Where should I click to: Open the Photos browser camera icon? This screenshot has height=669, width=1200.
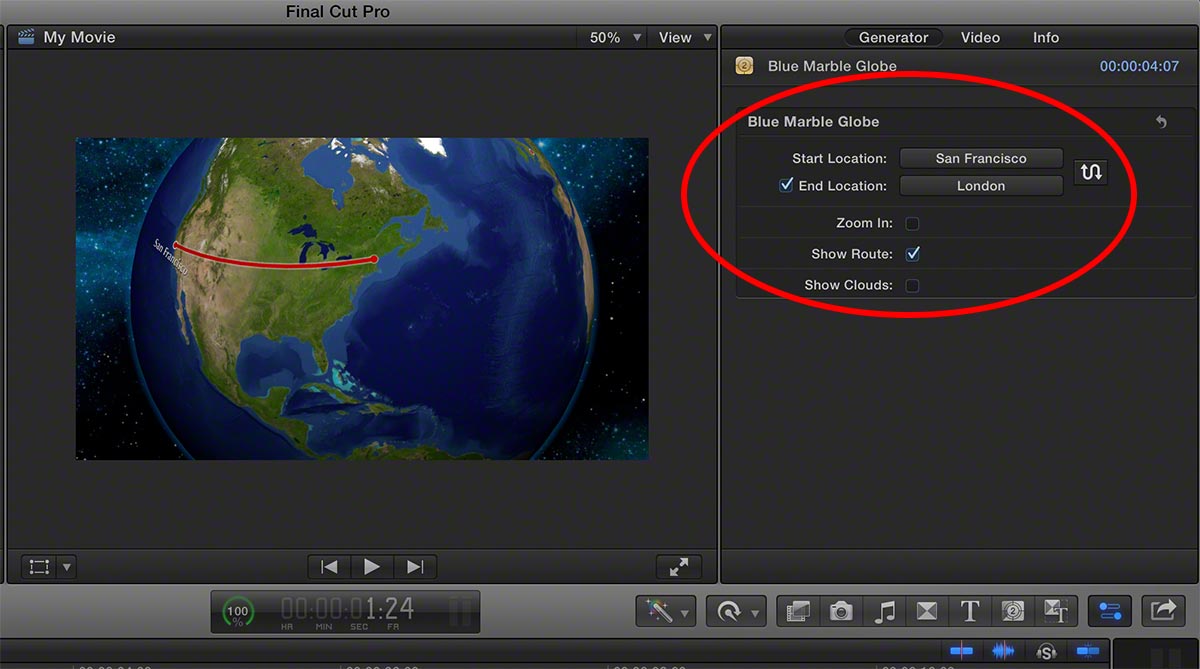coord(841,612)
